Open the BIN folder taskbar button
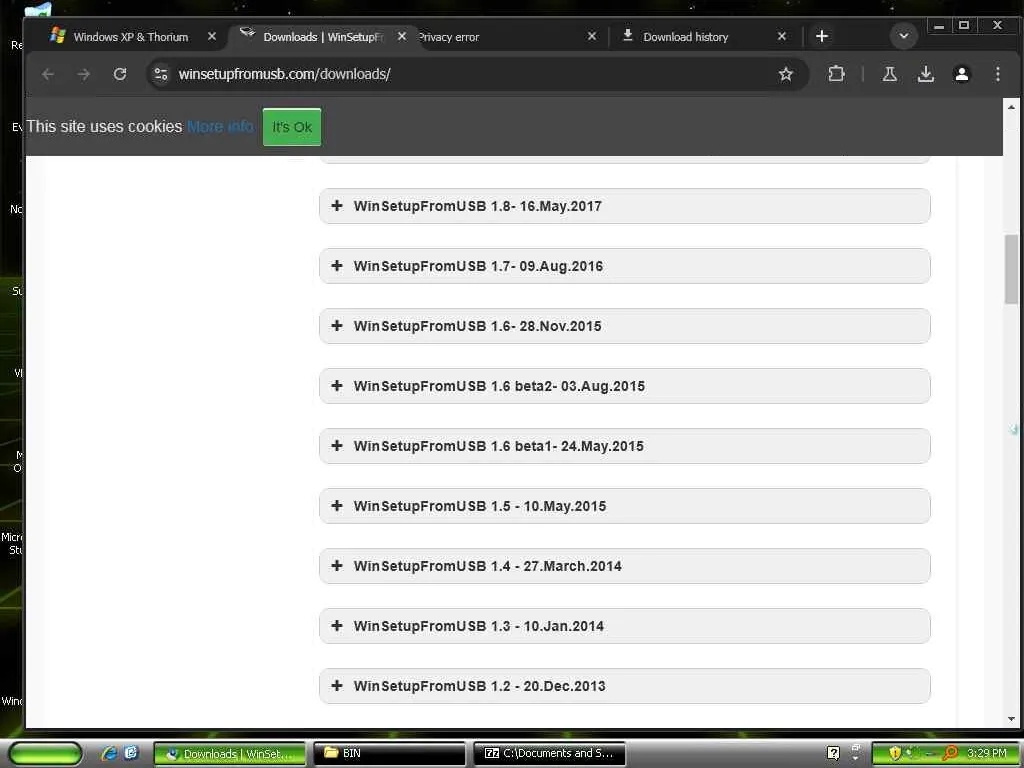Screen dimensions: 1024x768 point(390,754)
